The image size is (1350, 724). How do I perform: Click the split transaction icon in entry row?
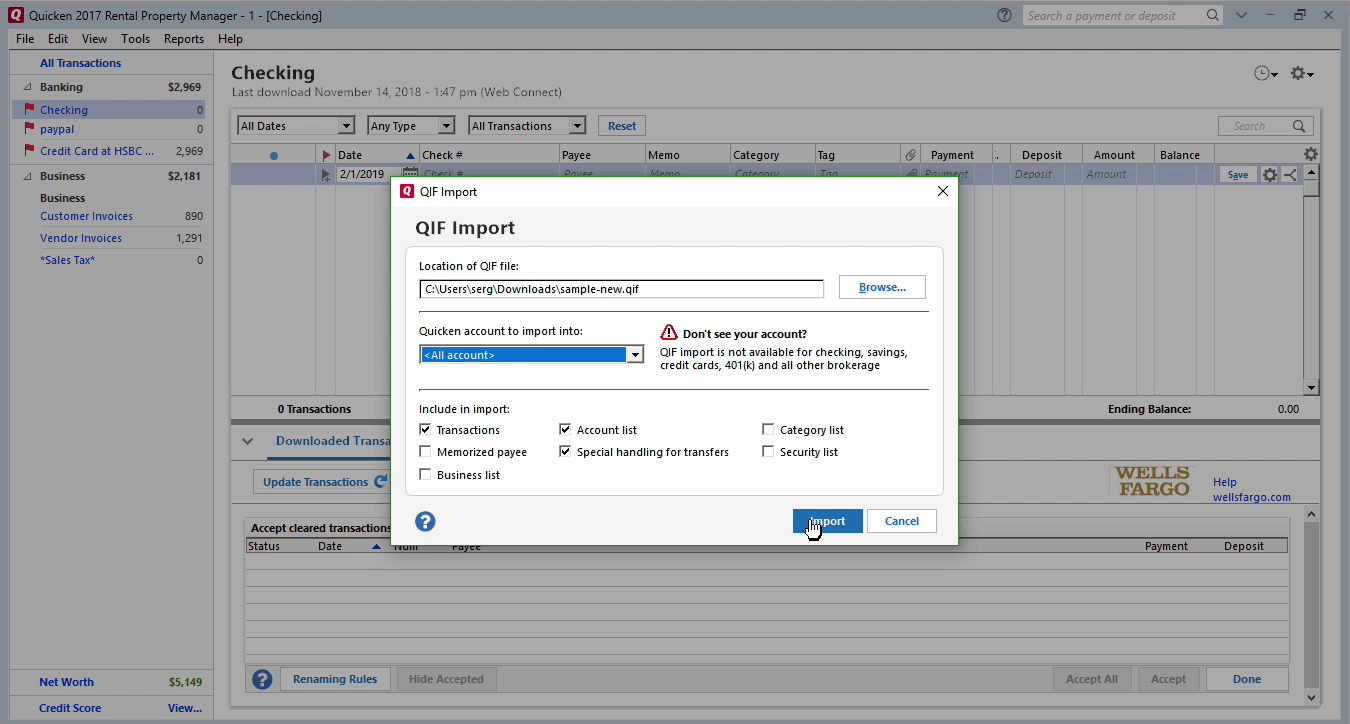pos(1289,174)
